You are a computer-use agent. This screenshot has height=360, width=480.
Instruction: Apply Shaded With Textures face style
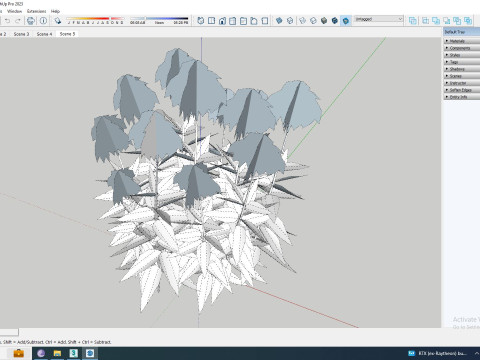pos(335,21)
